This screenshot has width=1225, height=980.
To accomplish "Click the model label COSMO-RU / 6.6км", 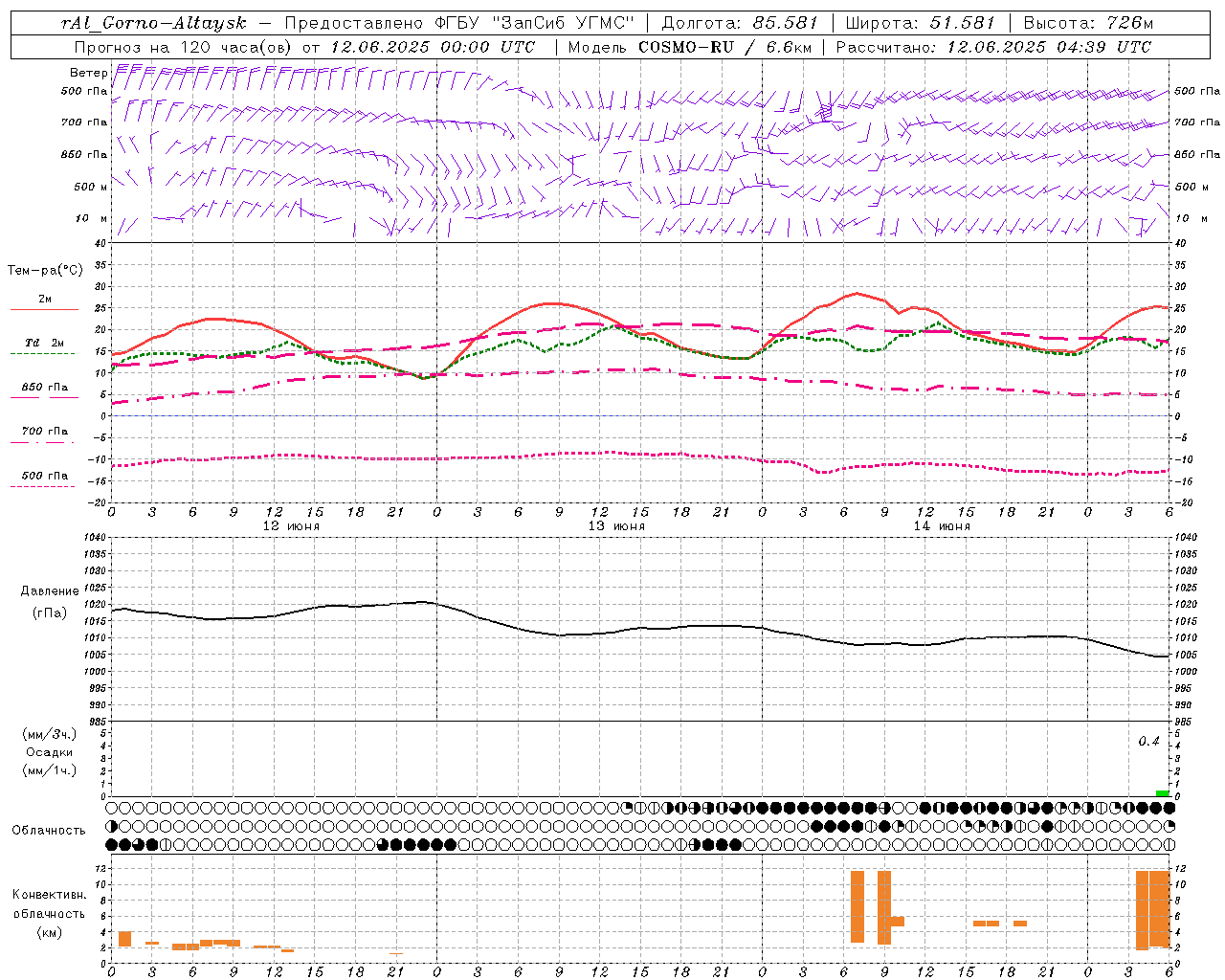I will [x=727, y=47].
